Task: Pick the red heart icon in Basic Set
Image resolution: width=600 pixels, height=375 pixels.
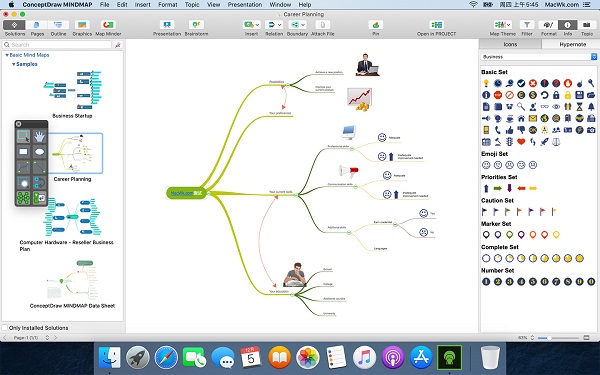Action: 521,142
